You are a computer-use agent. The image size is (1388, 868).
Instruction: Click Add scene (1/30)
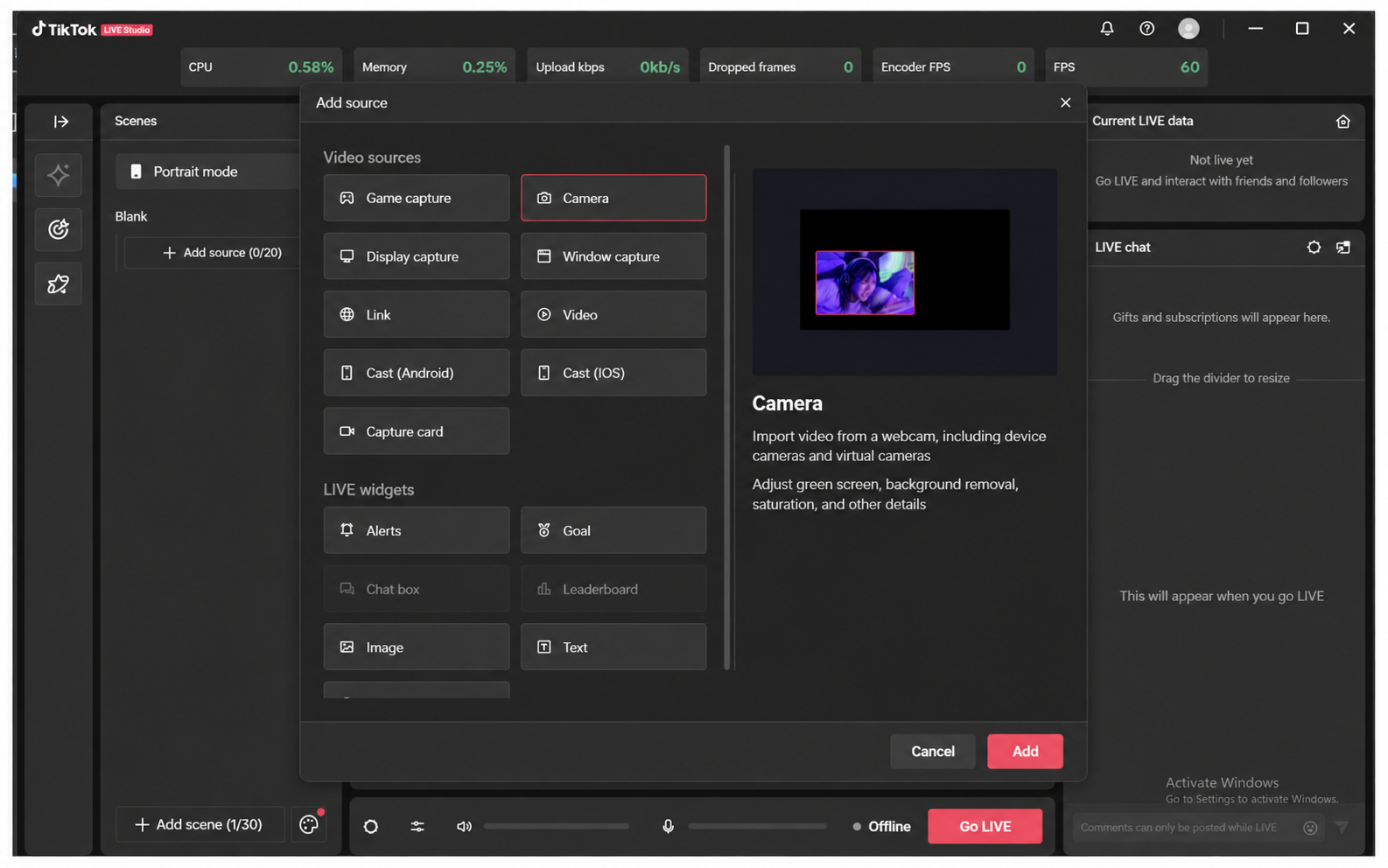(200, 824)
